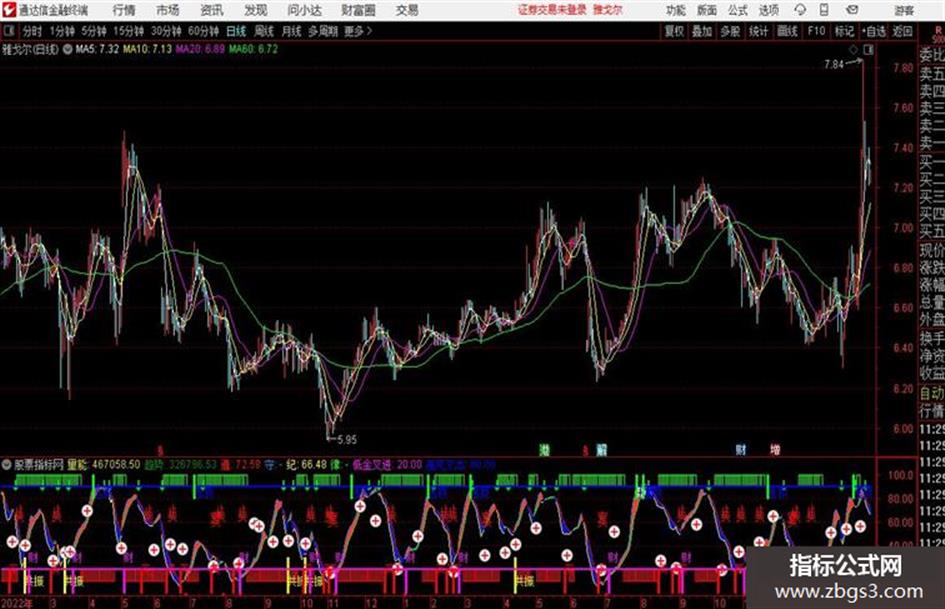Viewport: 945px width, 609px height.
Task: Open the 行情 menu
Action: click(124, 10)
